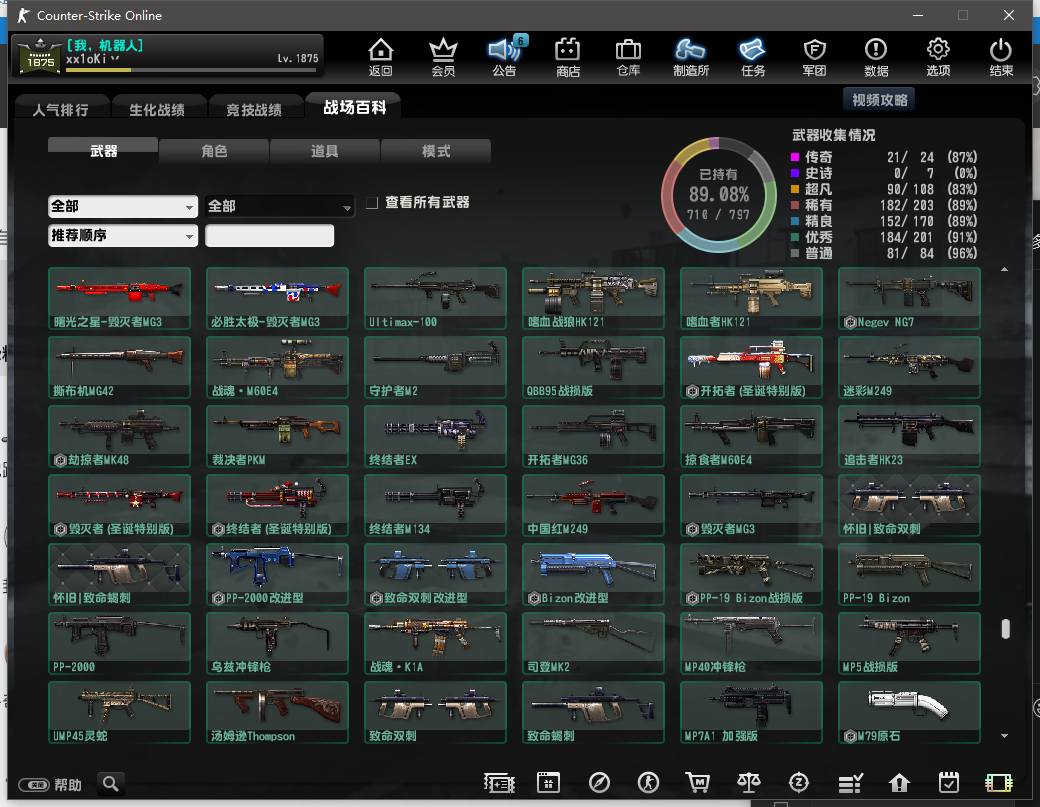Screen dimensions: 1040x807
Task: Select the 曙光之星-毁灭者MG3 weapon card
Action: click(119, 298)
